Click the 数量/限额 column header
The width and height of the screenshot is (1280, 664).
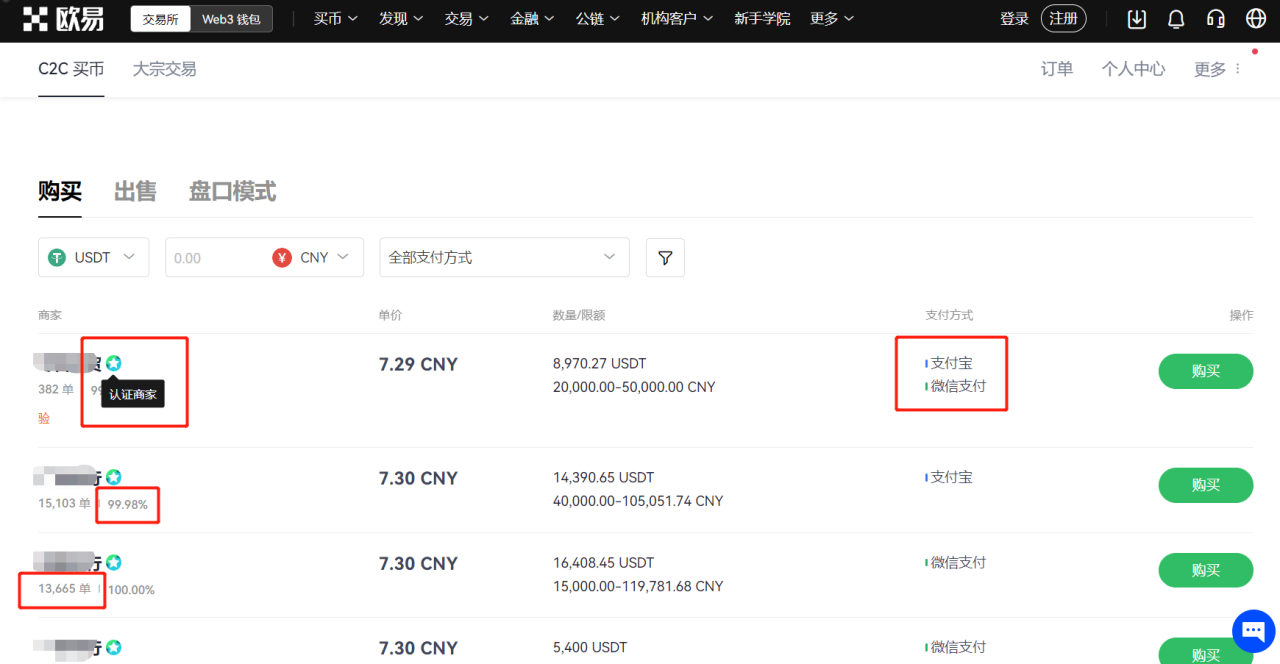(579, 315)
